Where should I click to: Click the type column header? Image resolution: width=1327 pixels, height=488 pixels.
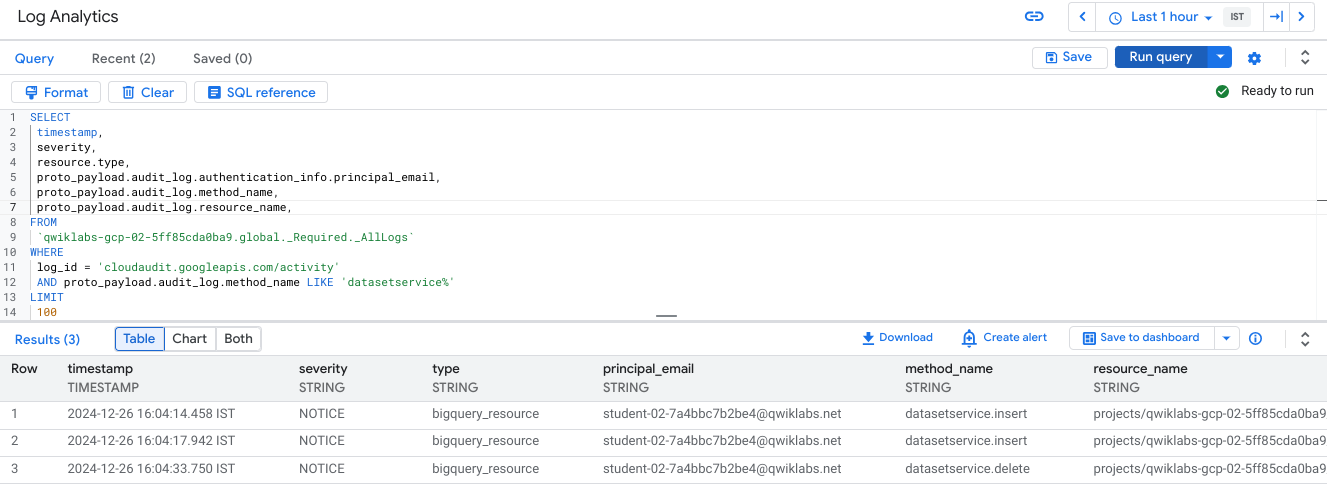point(446,369)
